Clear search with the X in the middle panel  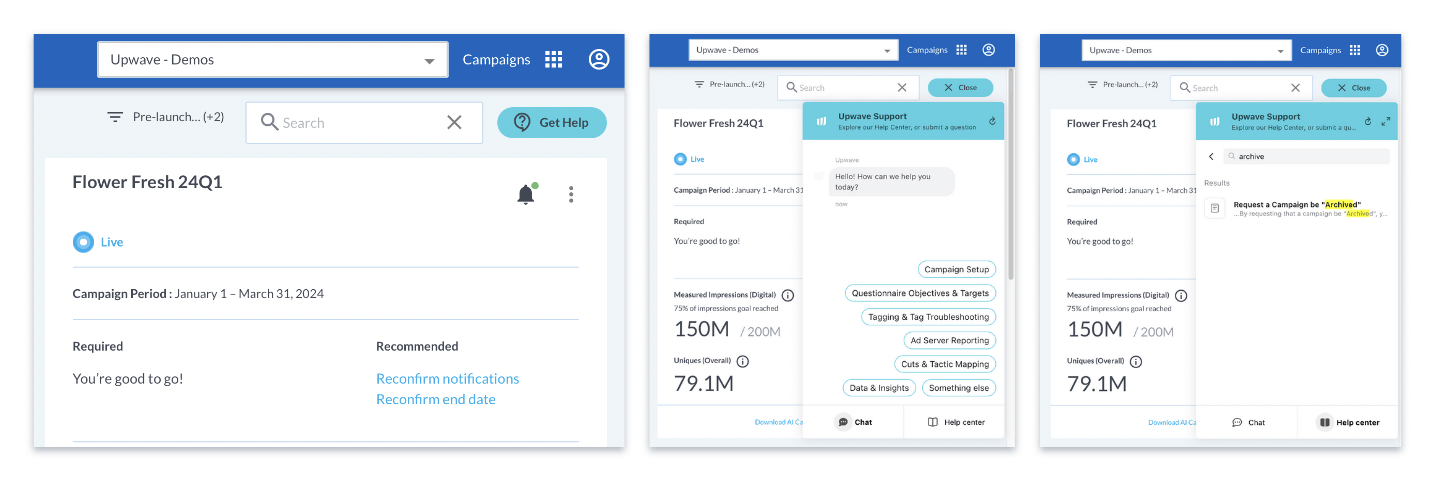tap(901, 88)
